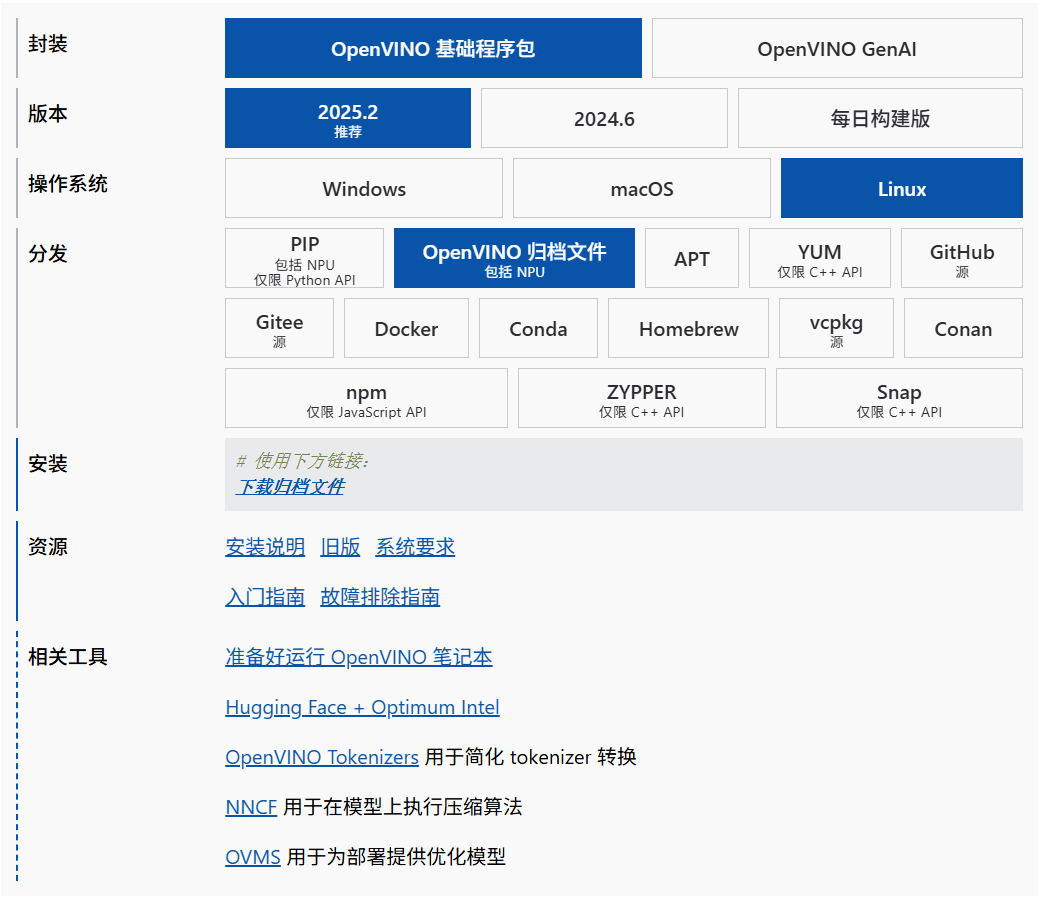
Task: Visit the Hugging Face + Optimum Intel page
Action: click(362, 707)
